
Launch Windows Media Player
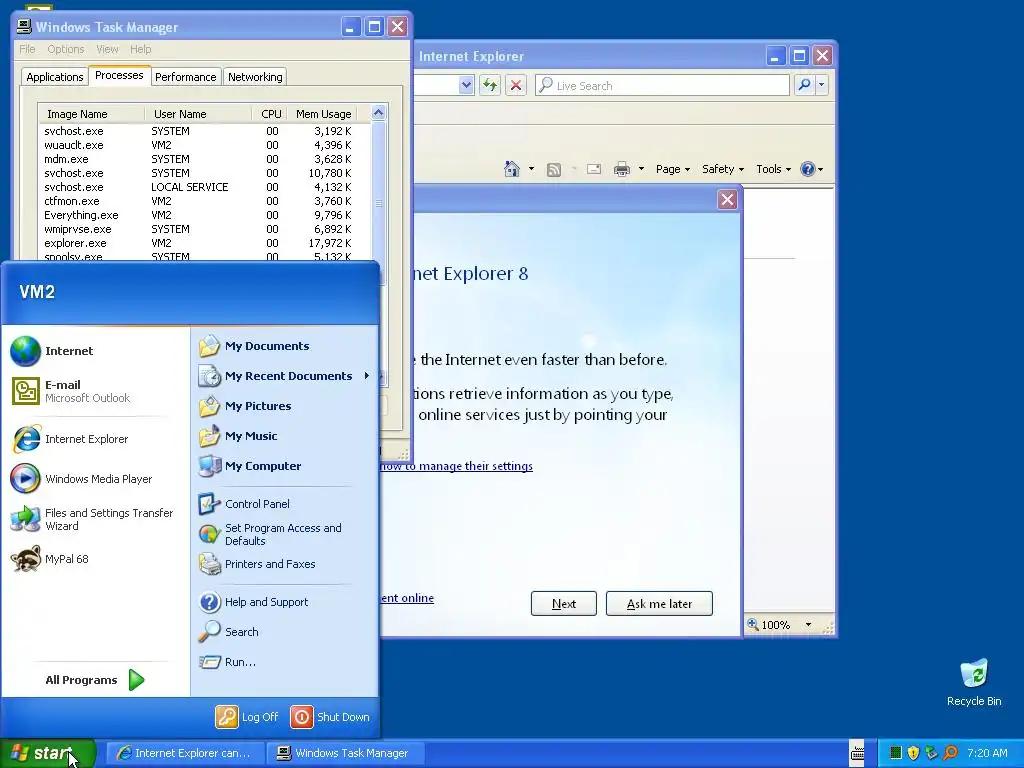click(x=81, y=479)
